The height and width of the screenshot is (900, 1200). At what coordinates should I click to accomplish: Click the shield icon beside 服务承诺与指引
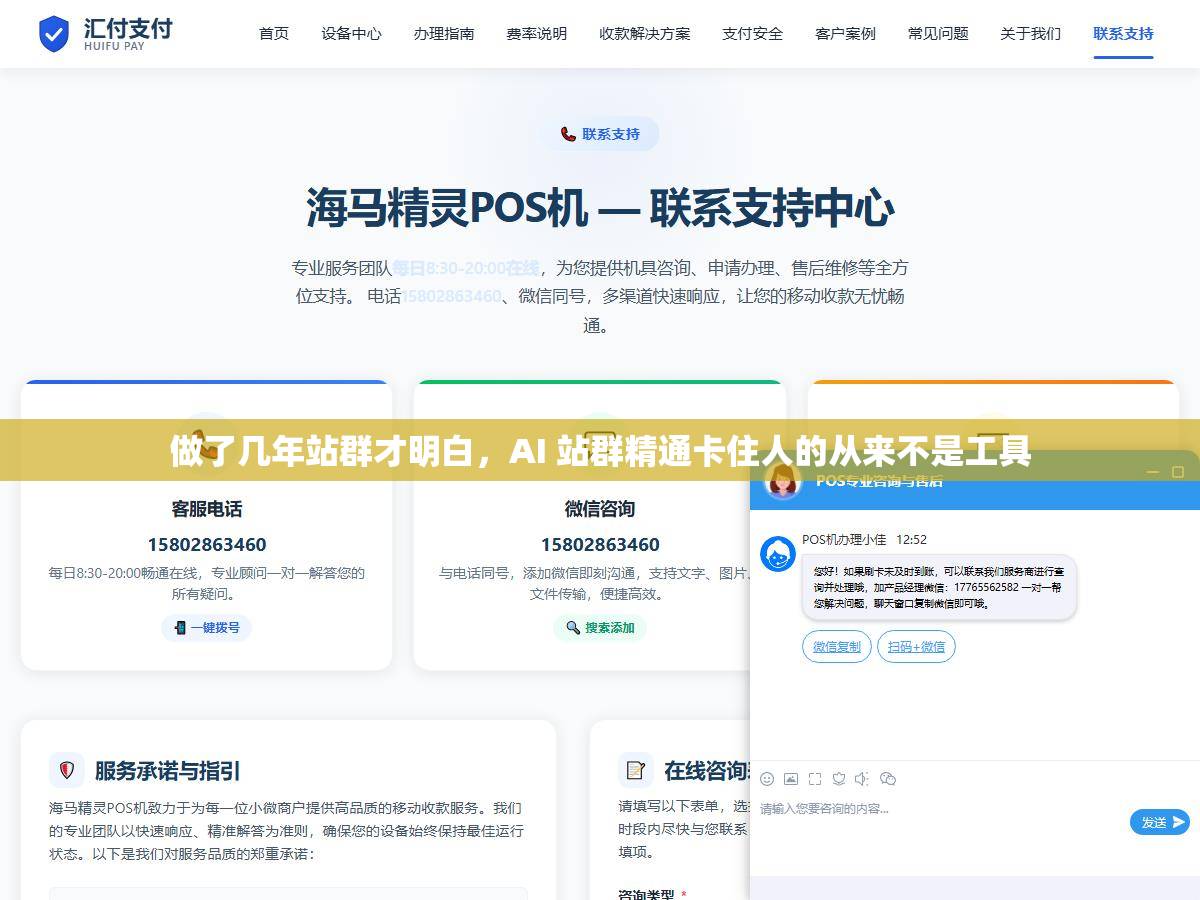coord(67,770)
